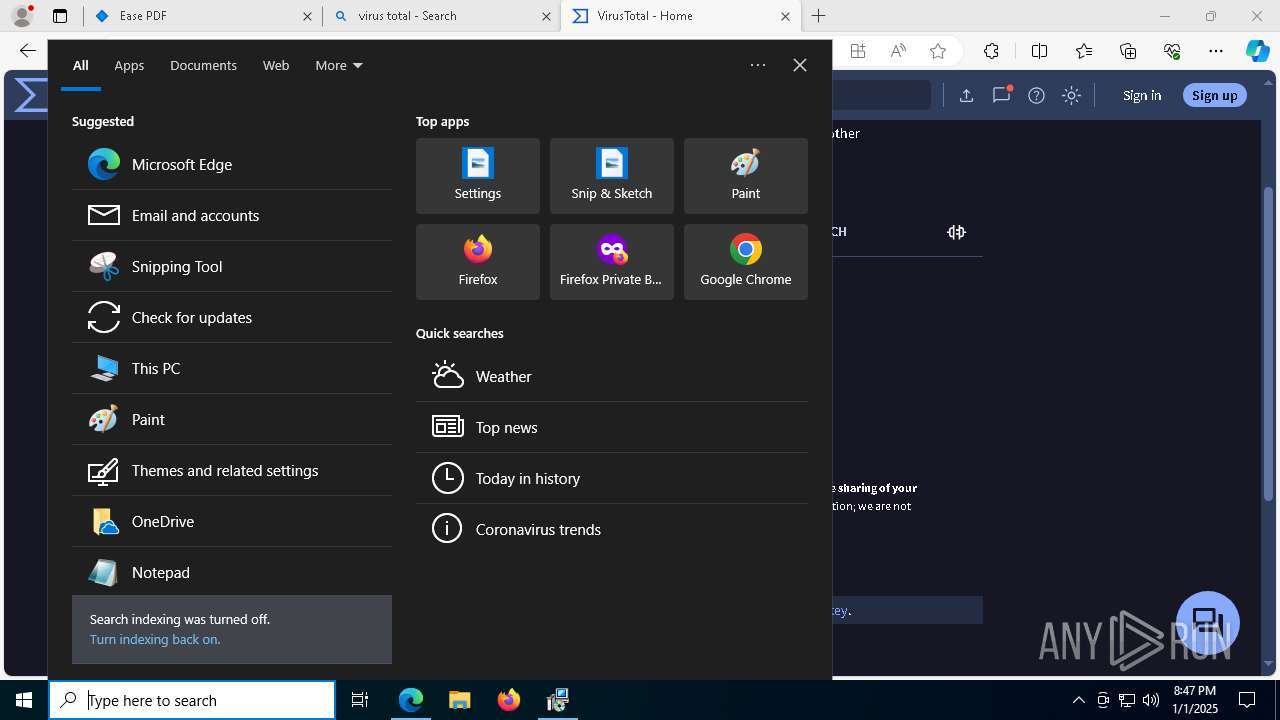Run the Top news quick search
The height and width of the screenshot is (720, 1280).
(x=612, y=427)
